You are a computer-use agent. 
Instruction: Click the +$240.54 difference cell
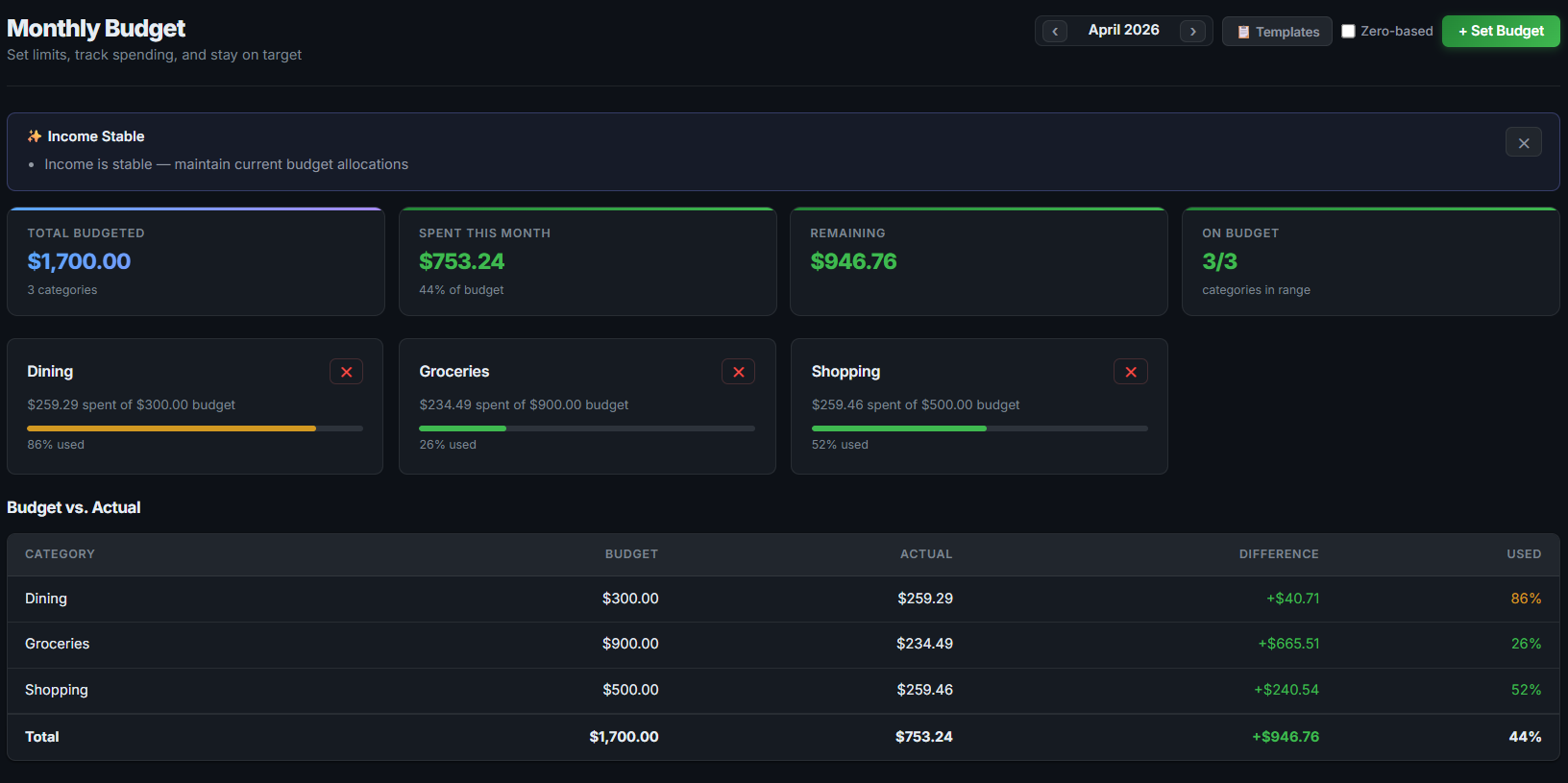(x=1286, y=690)
